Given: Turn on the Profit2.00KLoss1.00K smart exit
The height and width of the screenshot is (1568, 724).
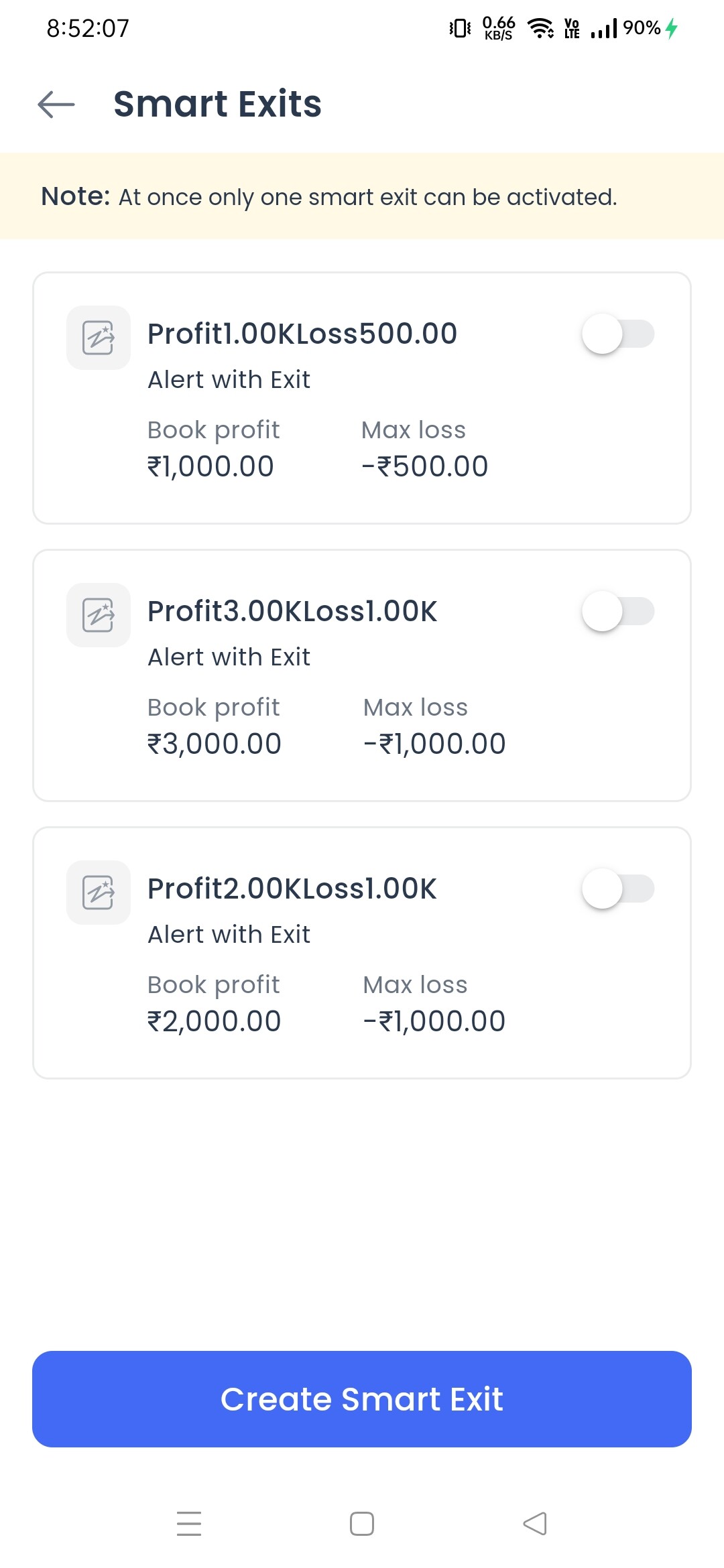Looking at the screenshot, I should point(617,889).
